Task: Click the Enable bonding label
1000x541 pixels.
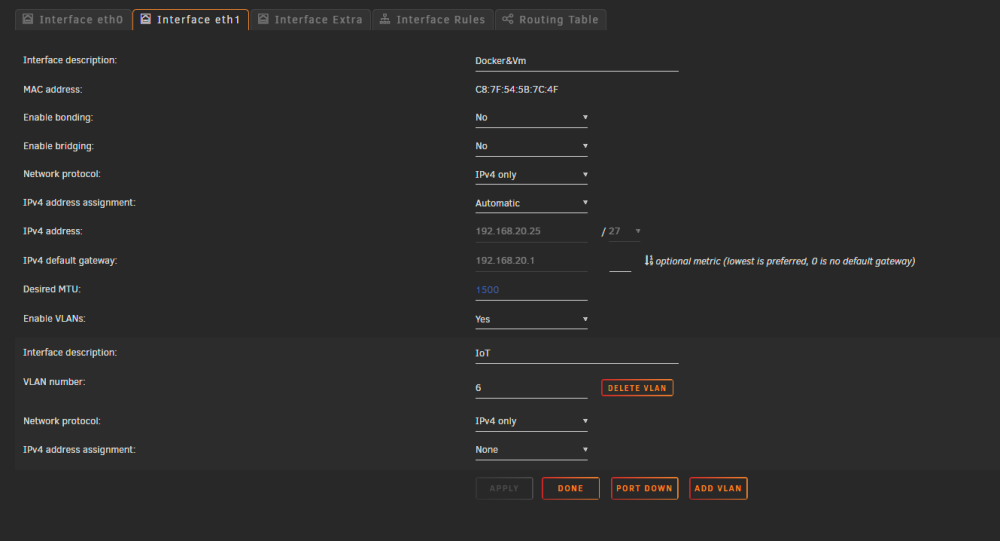Action: (58, 118)
